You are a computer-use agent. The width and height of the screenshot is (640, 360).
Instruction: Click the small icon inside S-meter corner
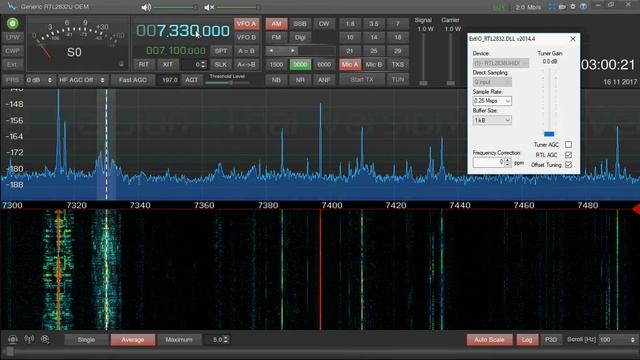[x=121, y=64]
